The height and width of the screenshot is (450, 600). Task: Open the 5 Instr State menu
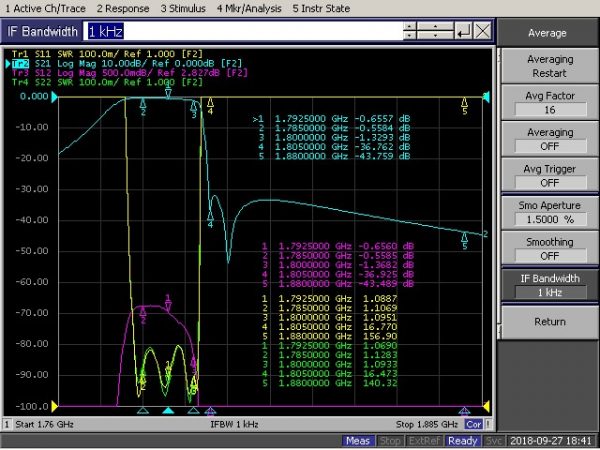(321, 8)
